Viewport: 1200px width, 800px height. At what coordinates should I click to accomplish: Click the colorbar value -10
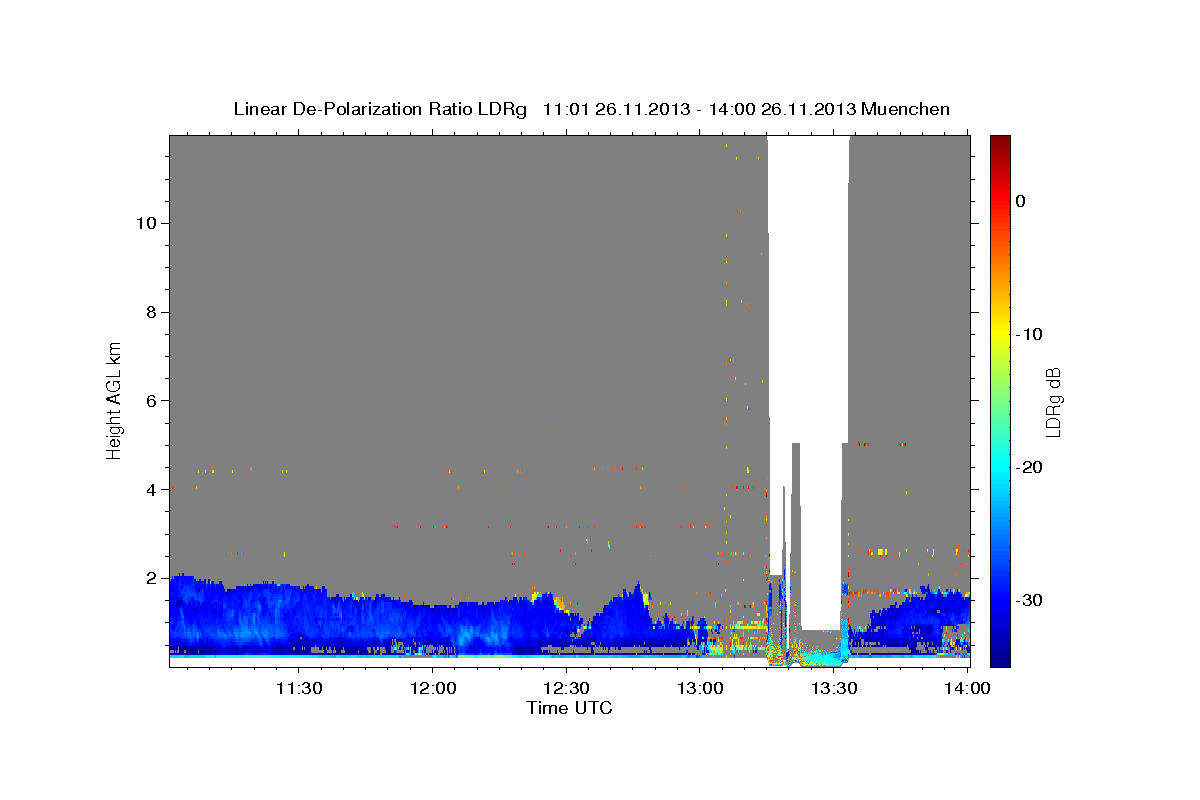coord(1028,334)
